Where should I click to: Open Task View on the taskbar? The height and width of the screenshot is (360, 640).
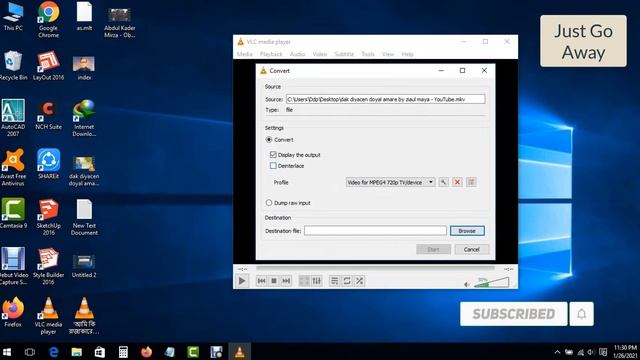point(30,351)
